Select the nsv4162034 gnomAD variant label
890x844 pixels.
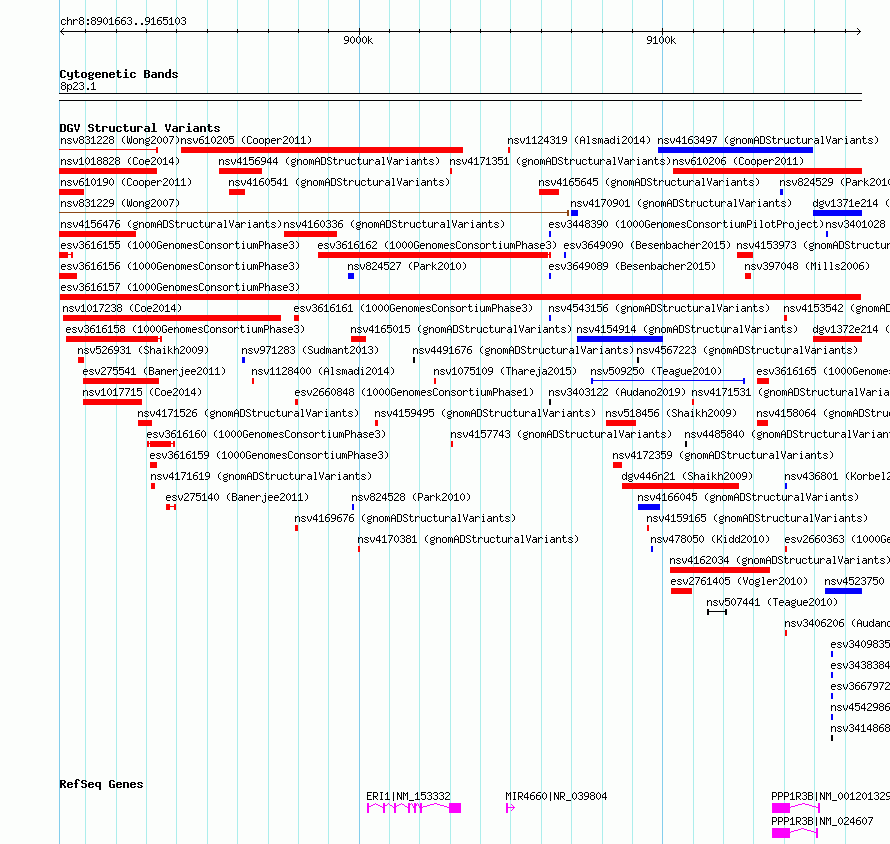[x=779, y=560]
